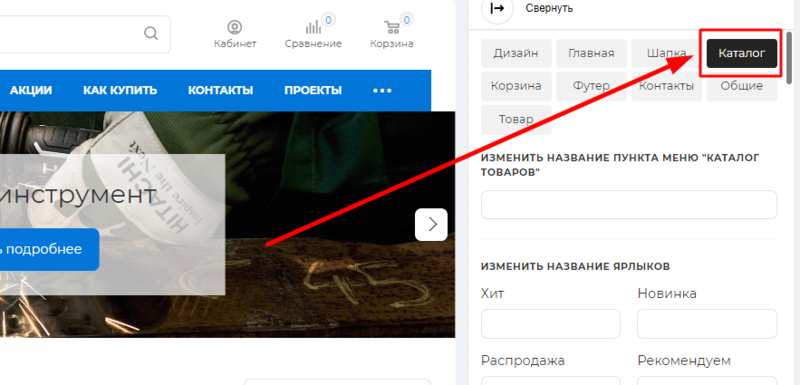Click the Корзина counter badge
Image resolution: width=800 pixels, height=385 pixels.
point(407,20)
